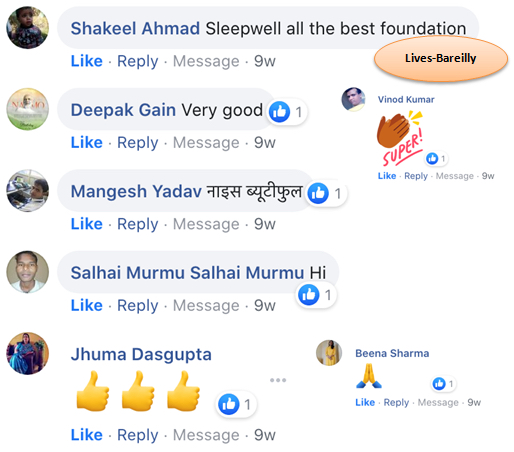Click the folded hands emoji in Beena Sharma's comment
Image resolution: width=514 pixels, height=452 pixels.
(369, 376)
